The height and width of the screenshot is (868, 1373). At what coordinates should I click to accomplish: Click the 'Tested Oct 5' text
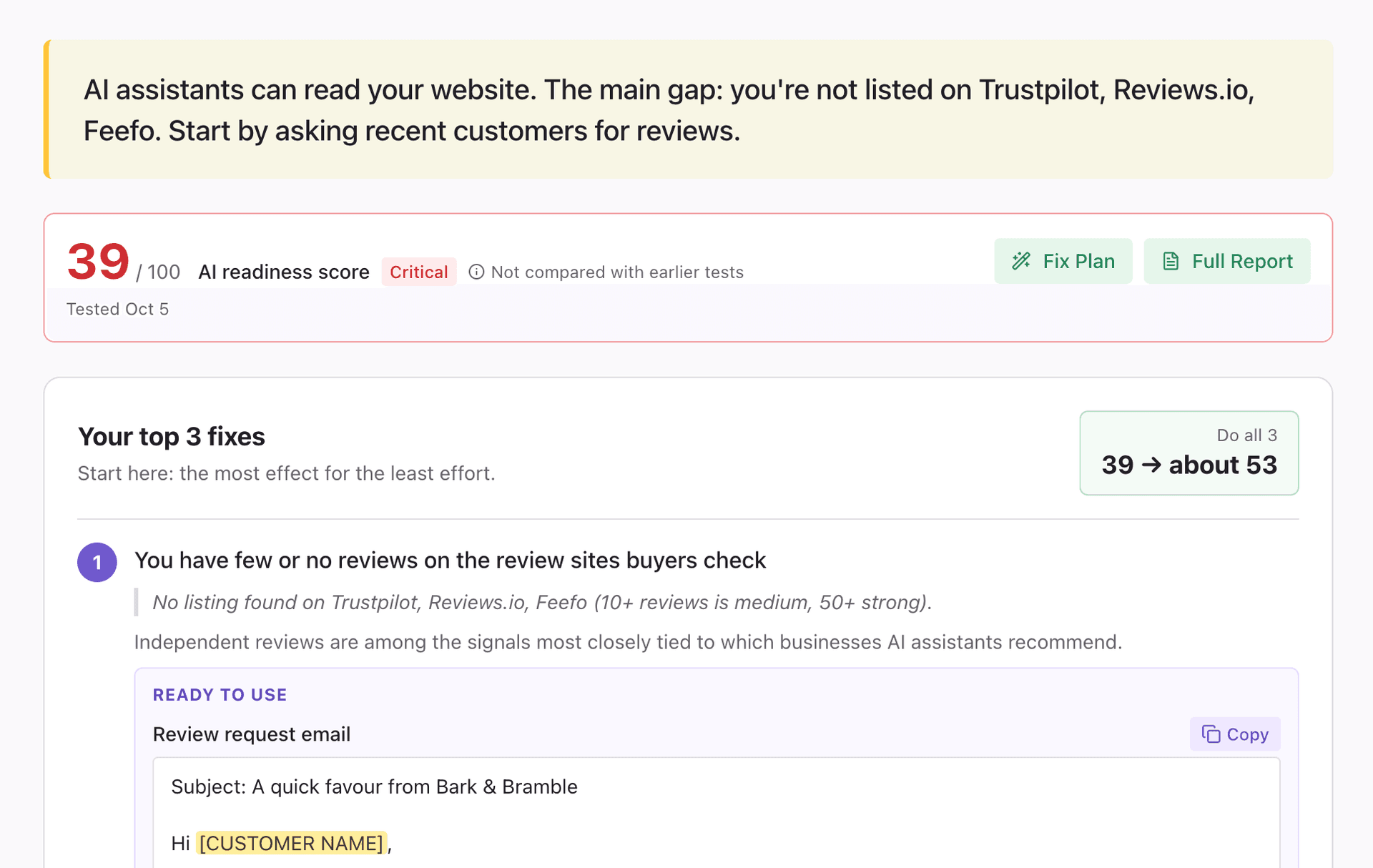click(117, 309)
